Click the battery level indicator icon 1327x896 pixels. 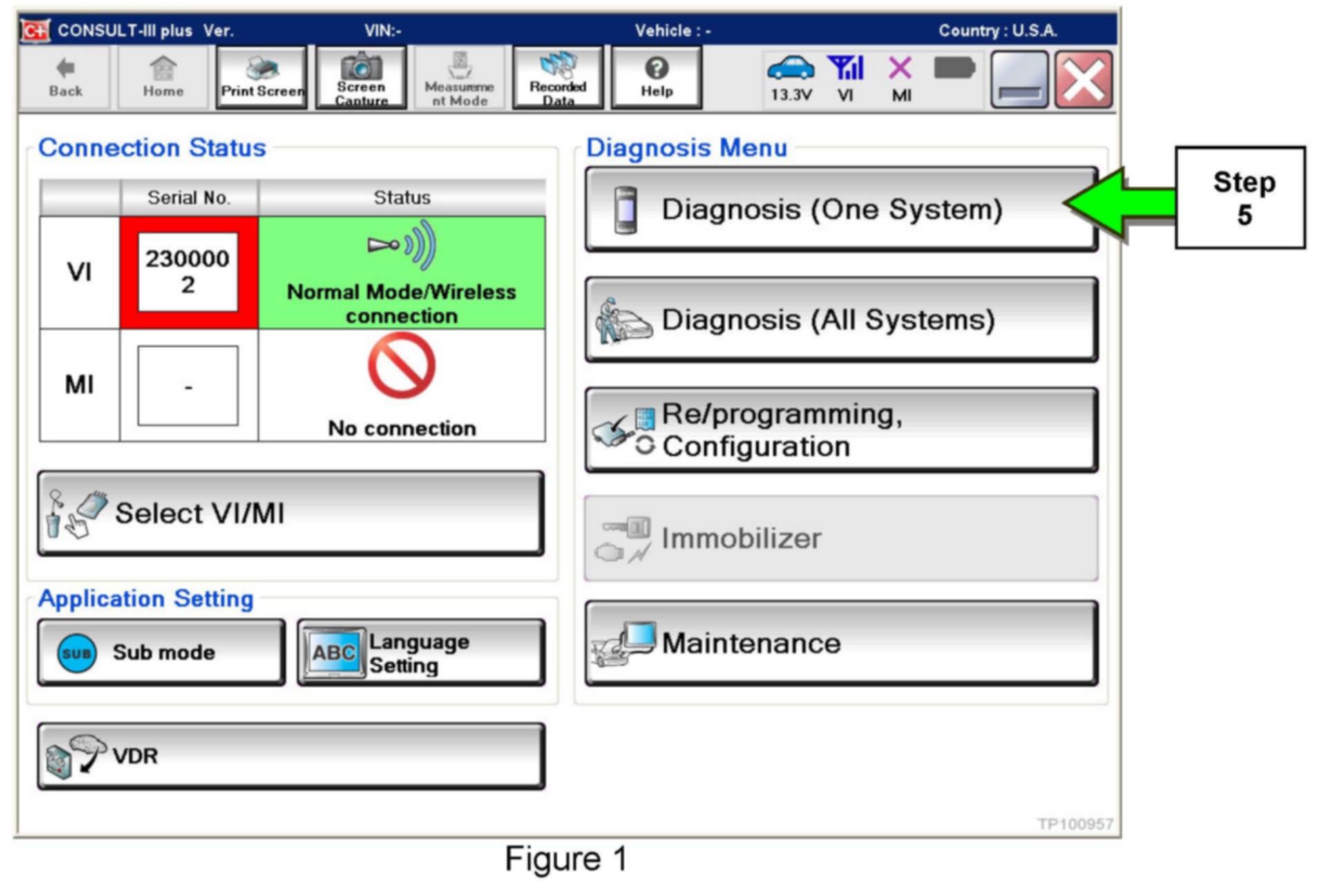954,69
